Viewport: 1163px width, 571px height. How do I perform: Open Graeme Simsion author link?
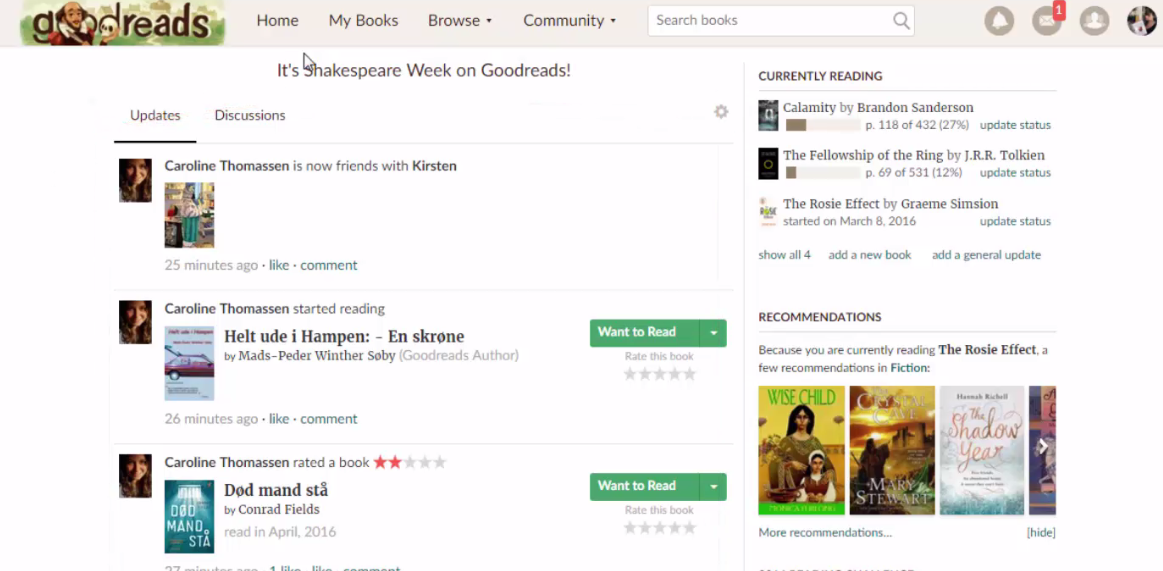[950, 204]
